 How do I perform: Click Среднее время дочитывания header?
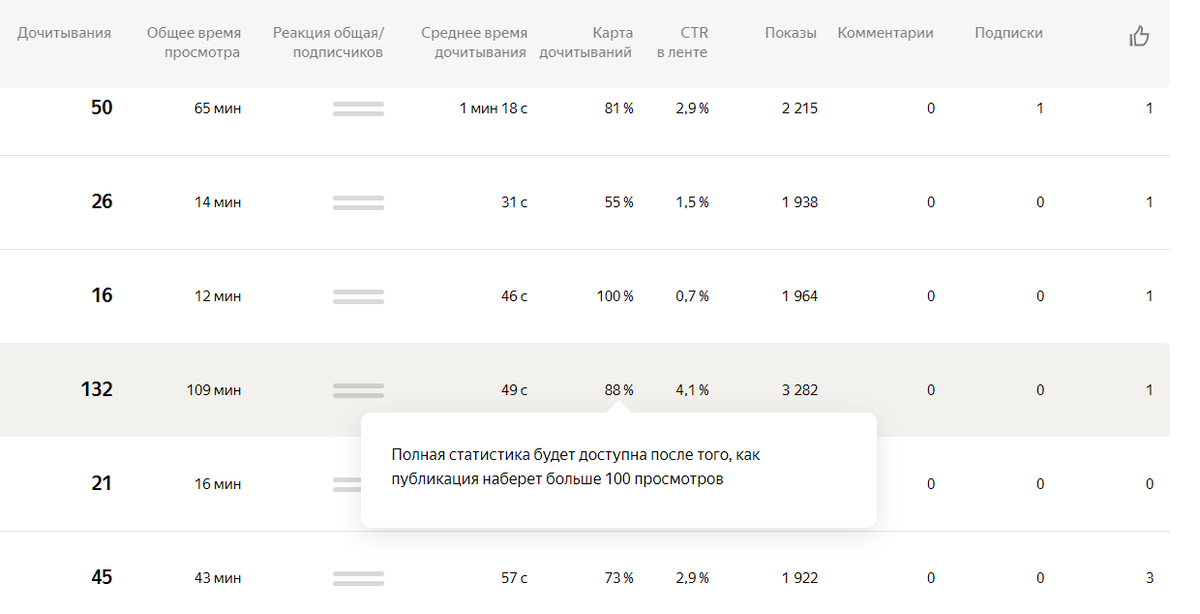pos(474,43)
